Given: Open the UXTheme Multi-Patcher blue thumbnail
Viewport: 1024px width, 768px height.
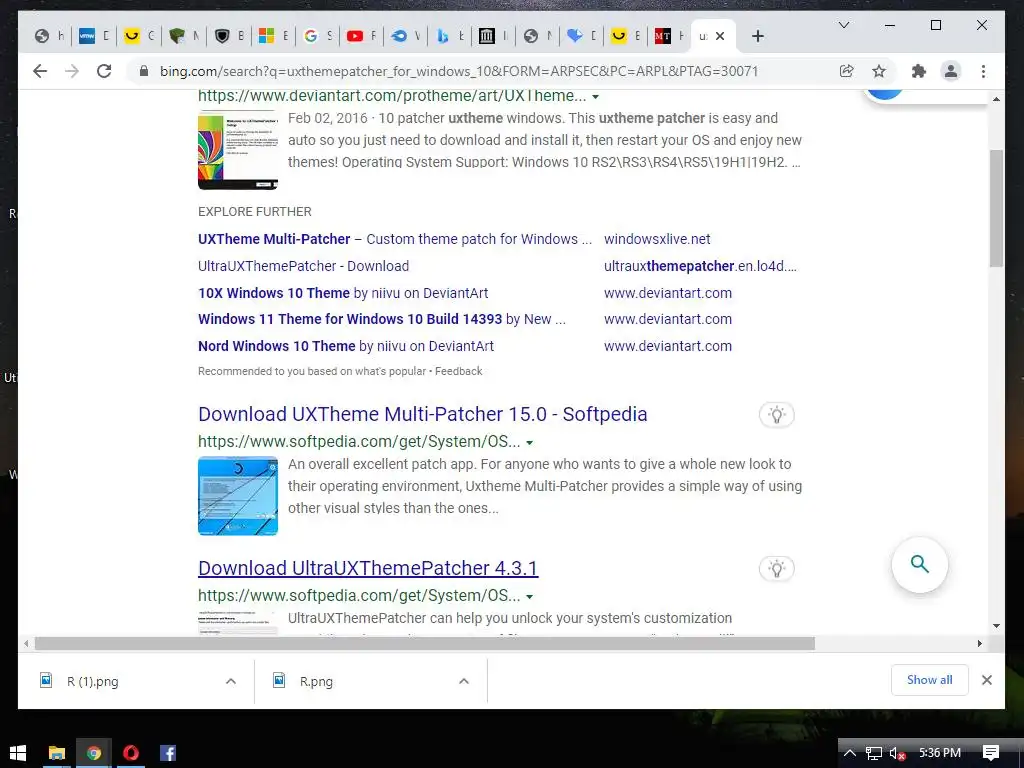Looking at the screenshot, I should click(238, 496).
